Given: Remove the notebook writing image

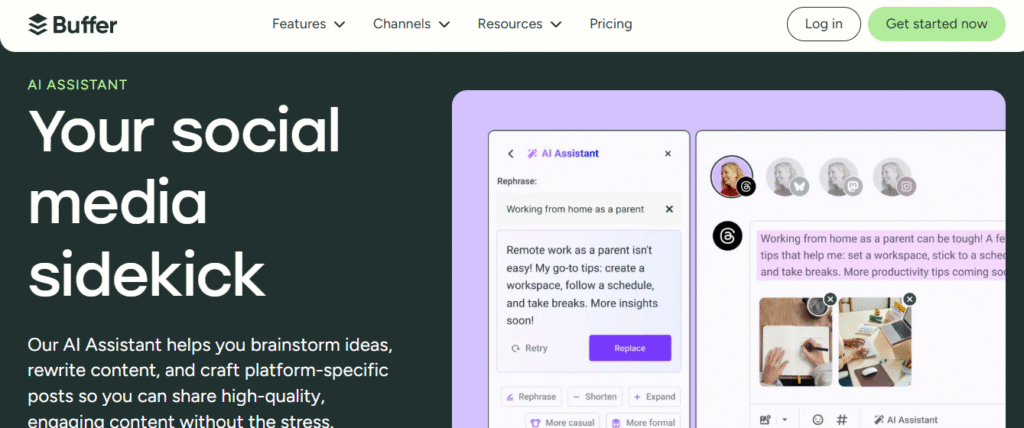Looking at the screenshot, I should (830, 299).
